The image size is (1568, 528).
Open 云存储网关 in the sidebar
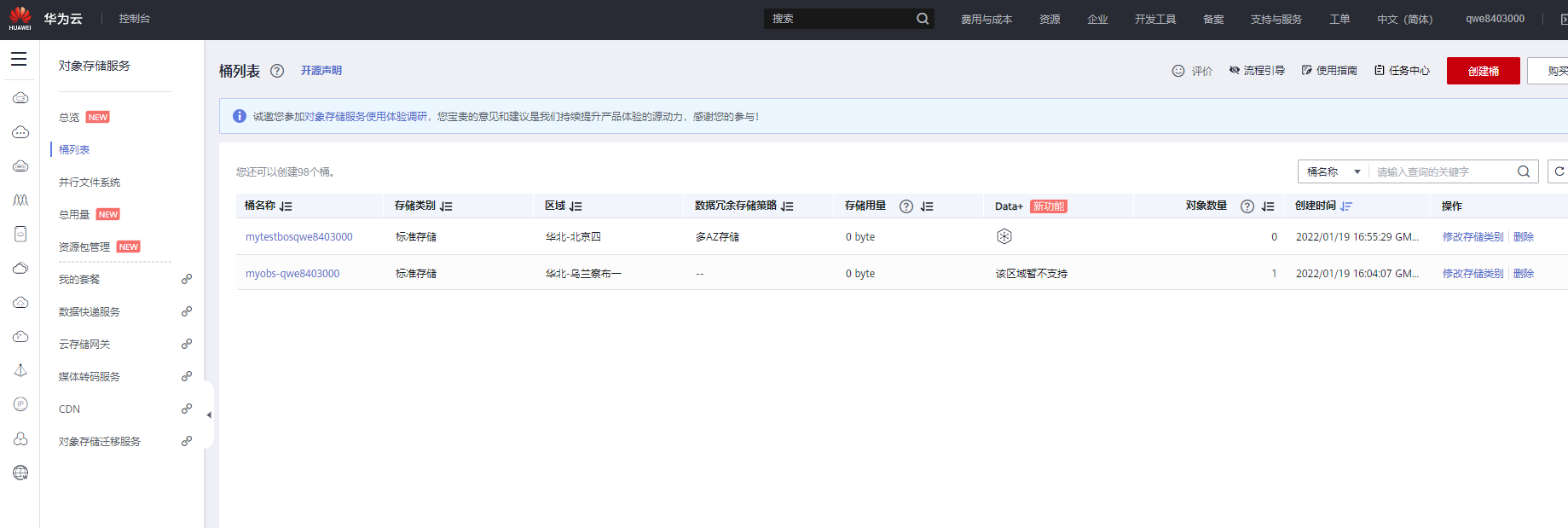tap(84, 344)
